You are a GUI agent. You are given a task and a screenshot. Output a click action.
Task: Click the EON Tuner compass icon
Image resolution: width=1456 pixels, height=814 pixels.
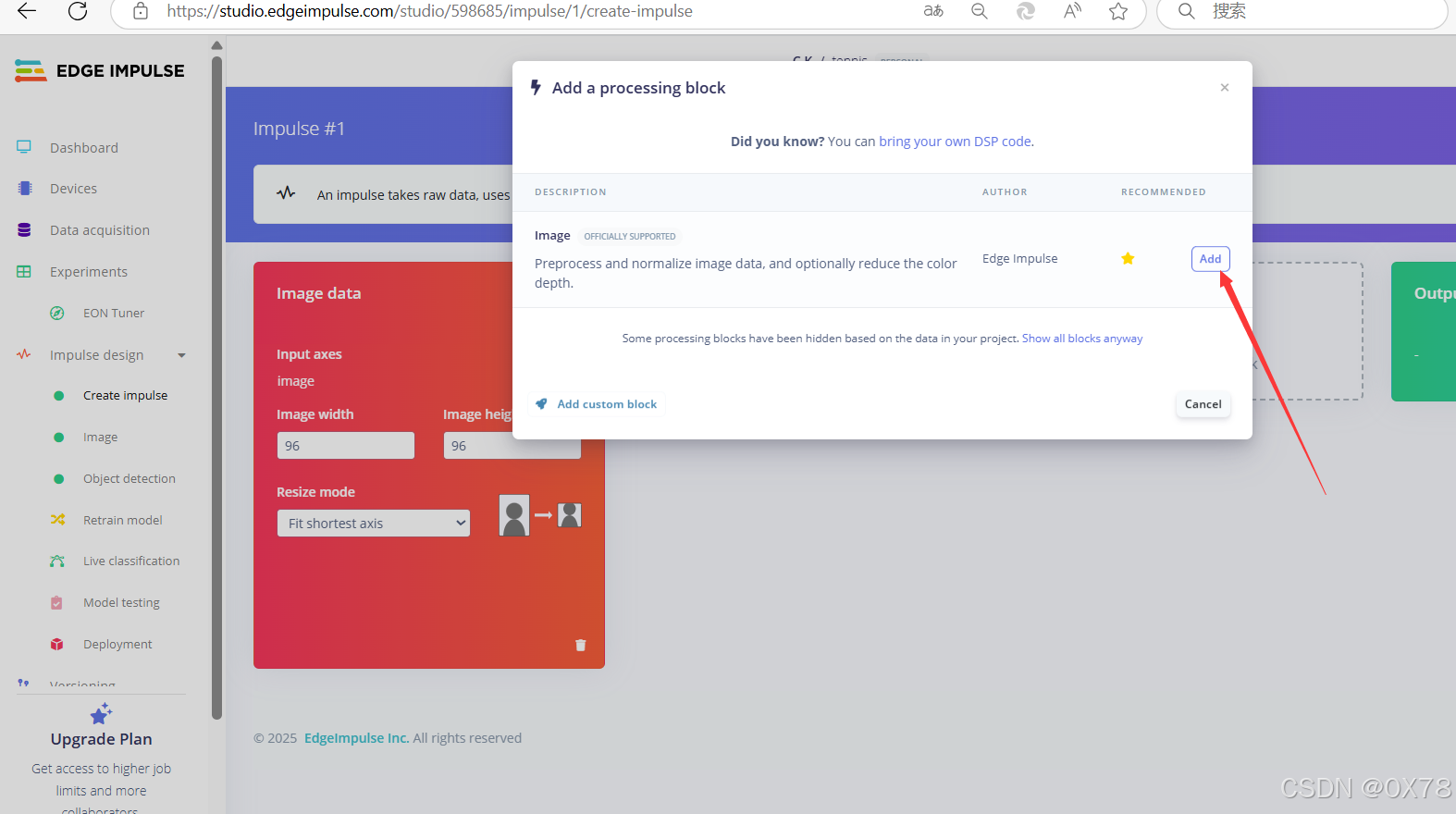coord(57,313)
